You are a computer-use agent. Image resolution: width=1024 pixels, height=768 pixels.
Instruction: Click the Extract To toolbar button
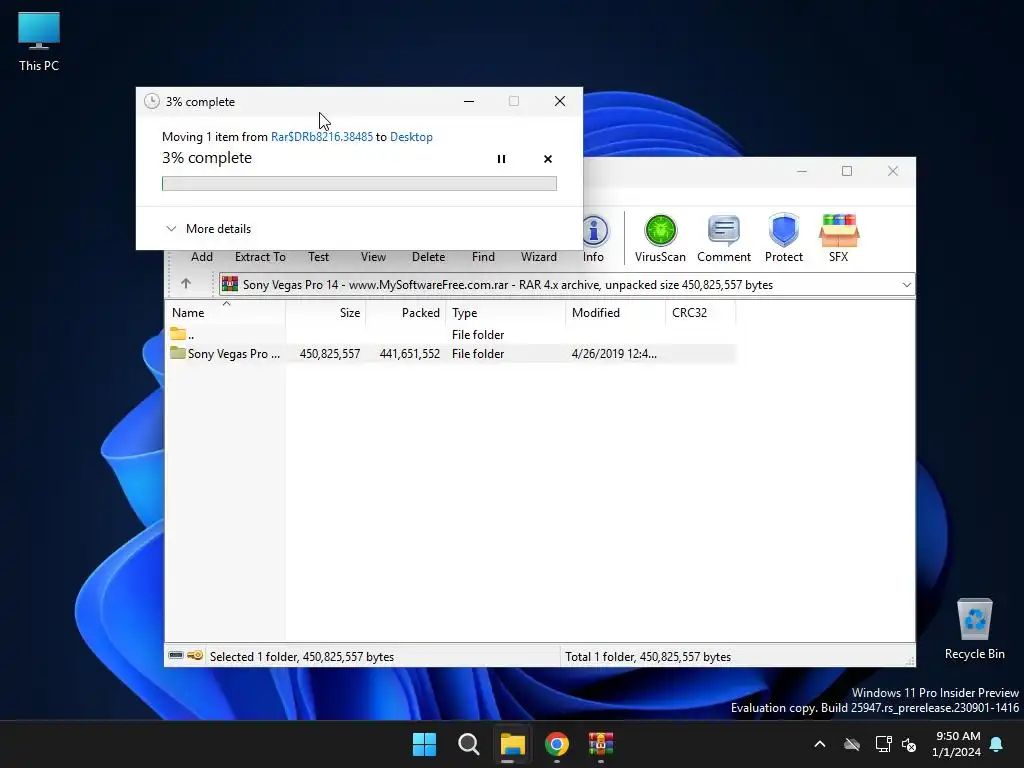pyautogui.click(x=260, y=257)
